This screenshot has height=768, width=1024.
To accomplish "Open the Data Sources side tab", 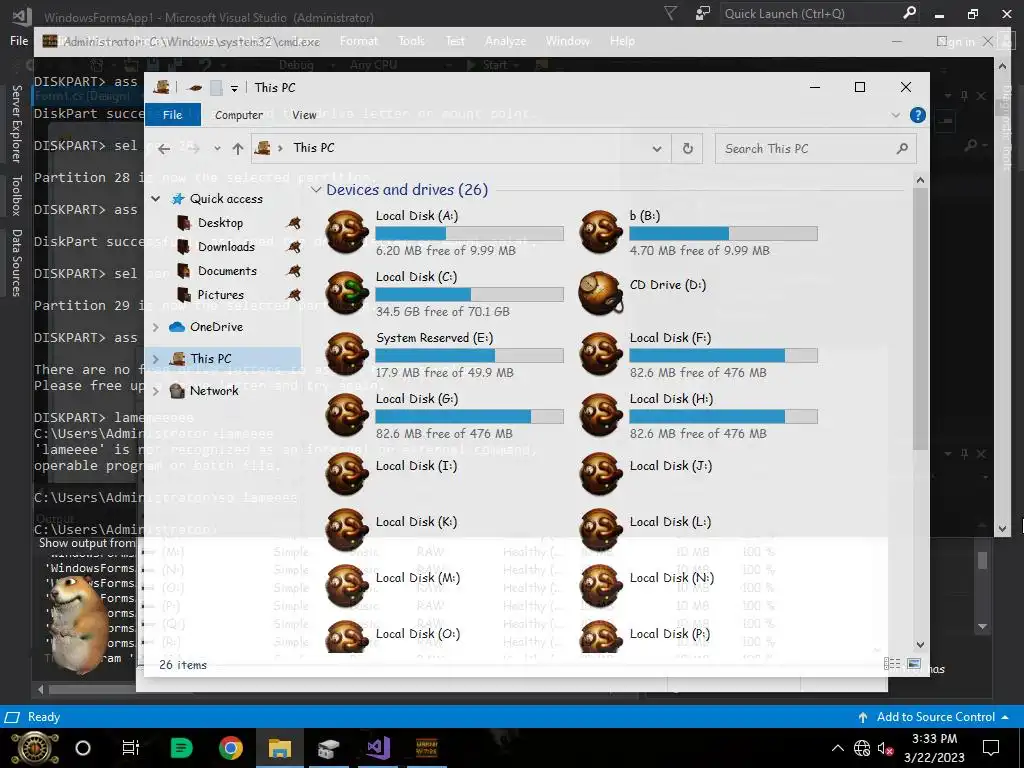I will coord(17,263).
